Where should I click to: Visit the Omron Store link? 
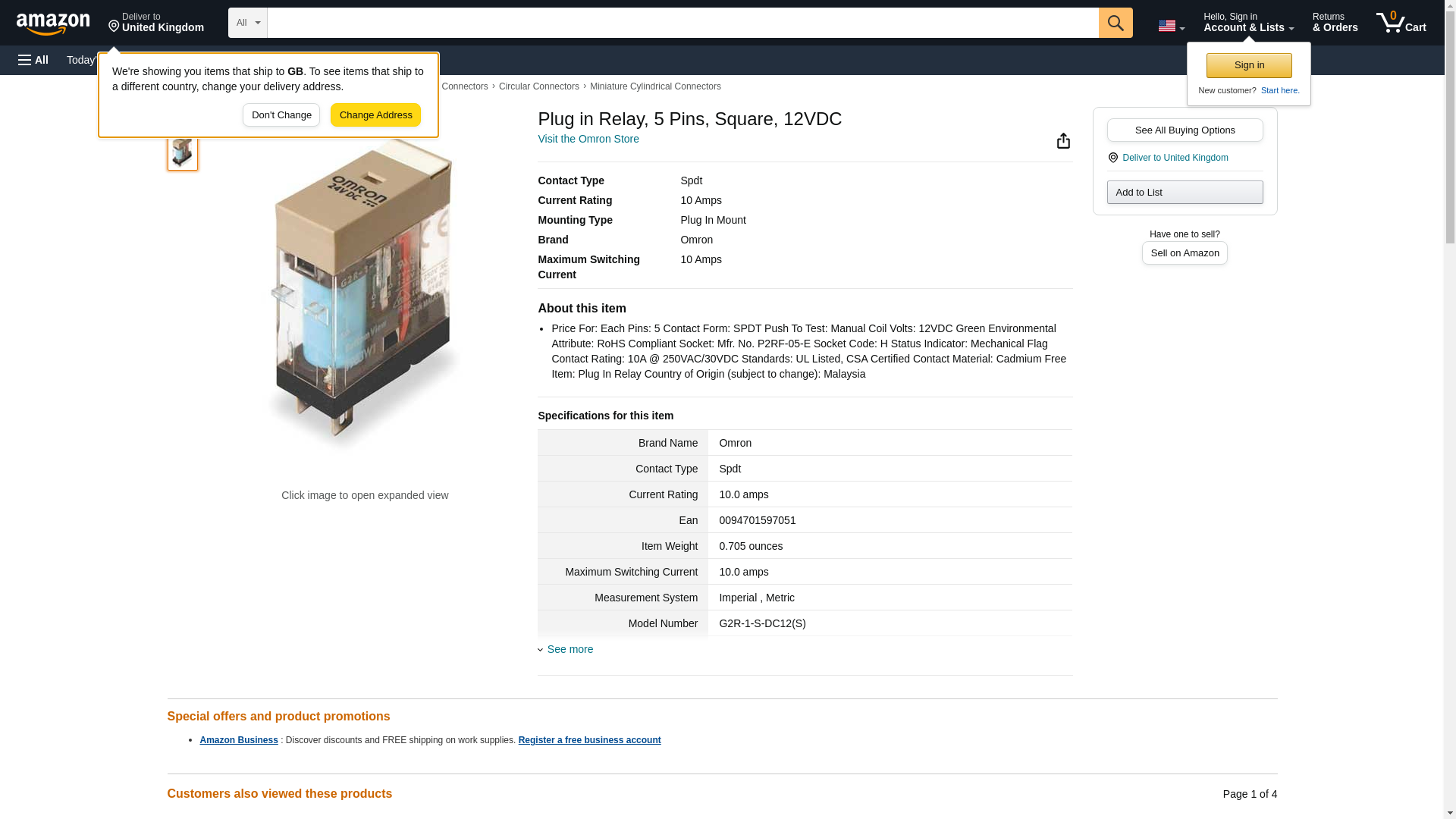coord(588,139)
